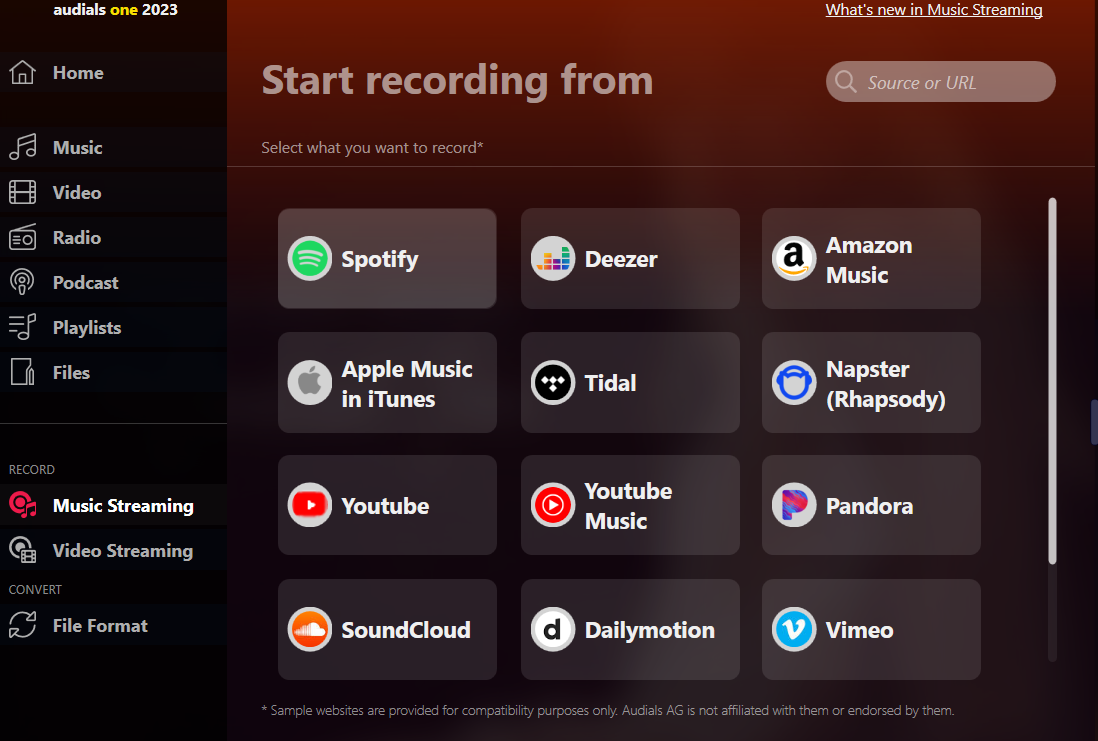Click the Video Streaming record icon
The height and width of the screenshot is (741, 1098).
22,550
